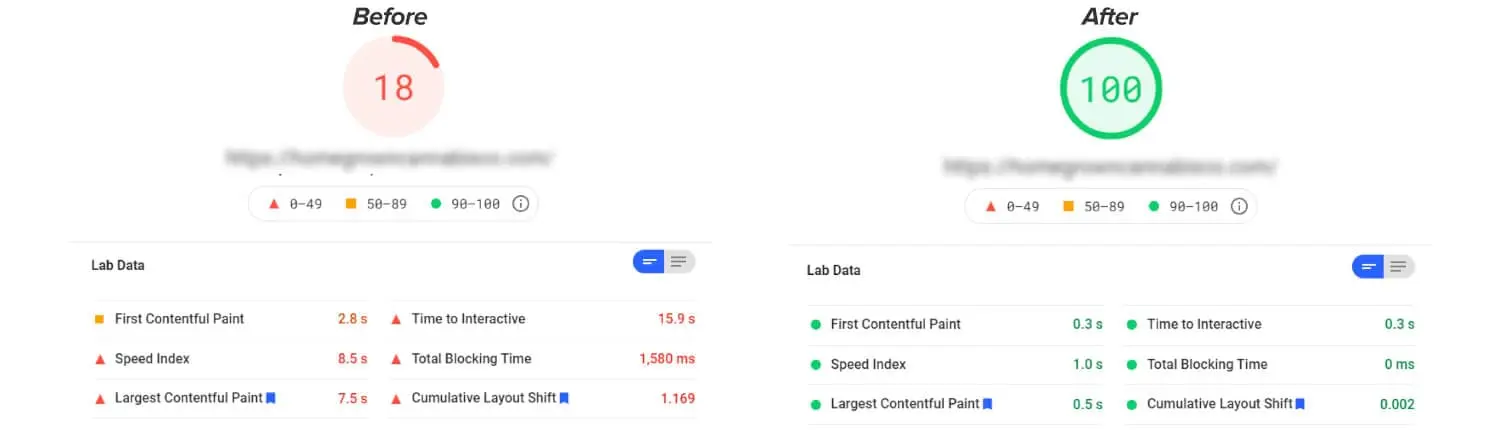This screenshot has width=1500, height=430.
Task: Select expanded view toggle in Before Lab Data
Action: (x=679, y=262)
